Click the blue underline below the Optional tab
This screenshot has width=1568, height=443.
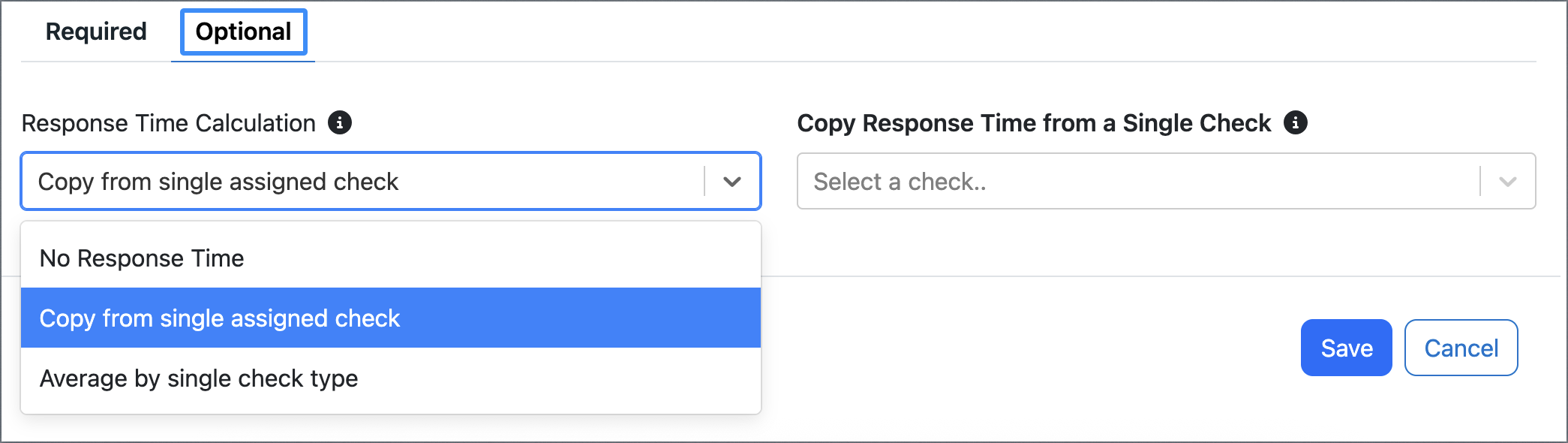tap(243, 61)
